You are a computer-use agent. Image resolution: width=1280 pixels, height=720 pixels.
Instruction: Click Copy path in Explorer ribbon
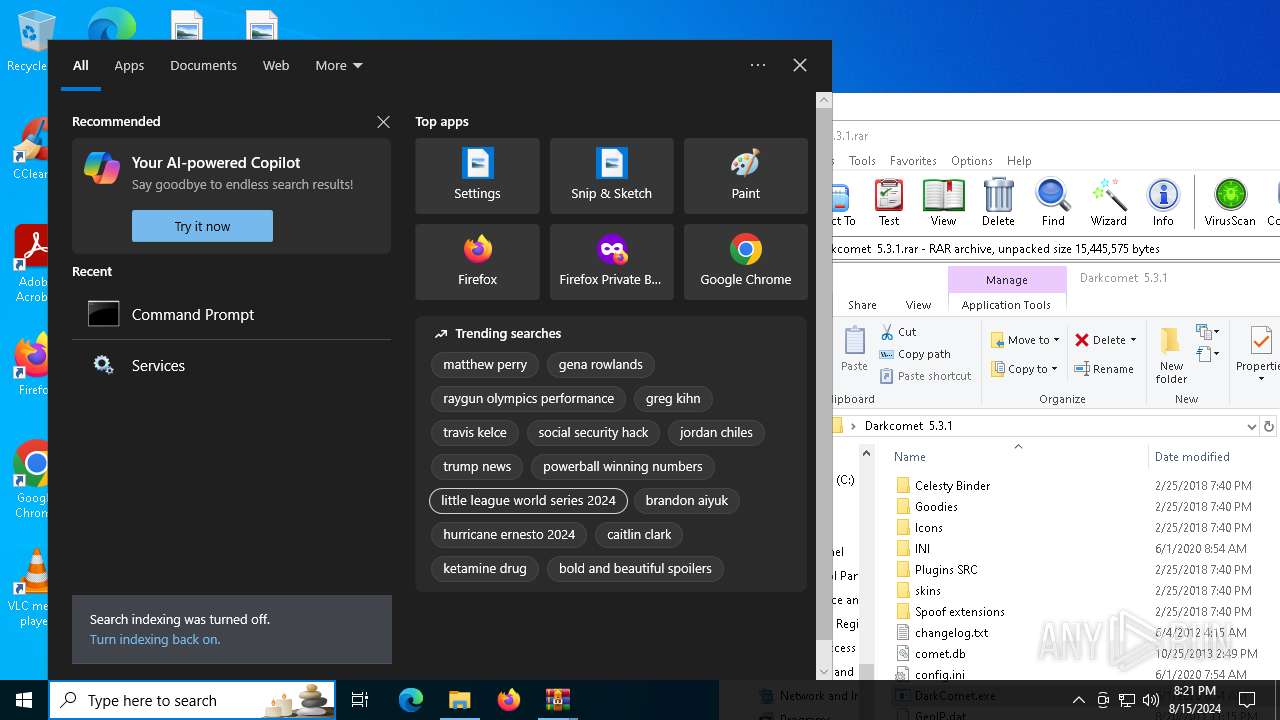click(915, 354)
